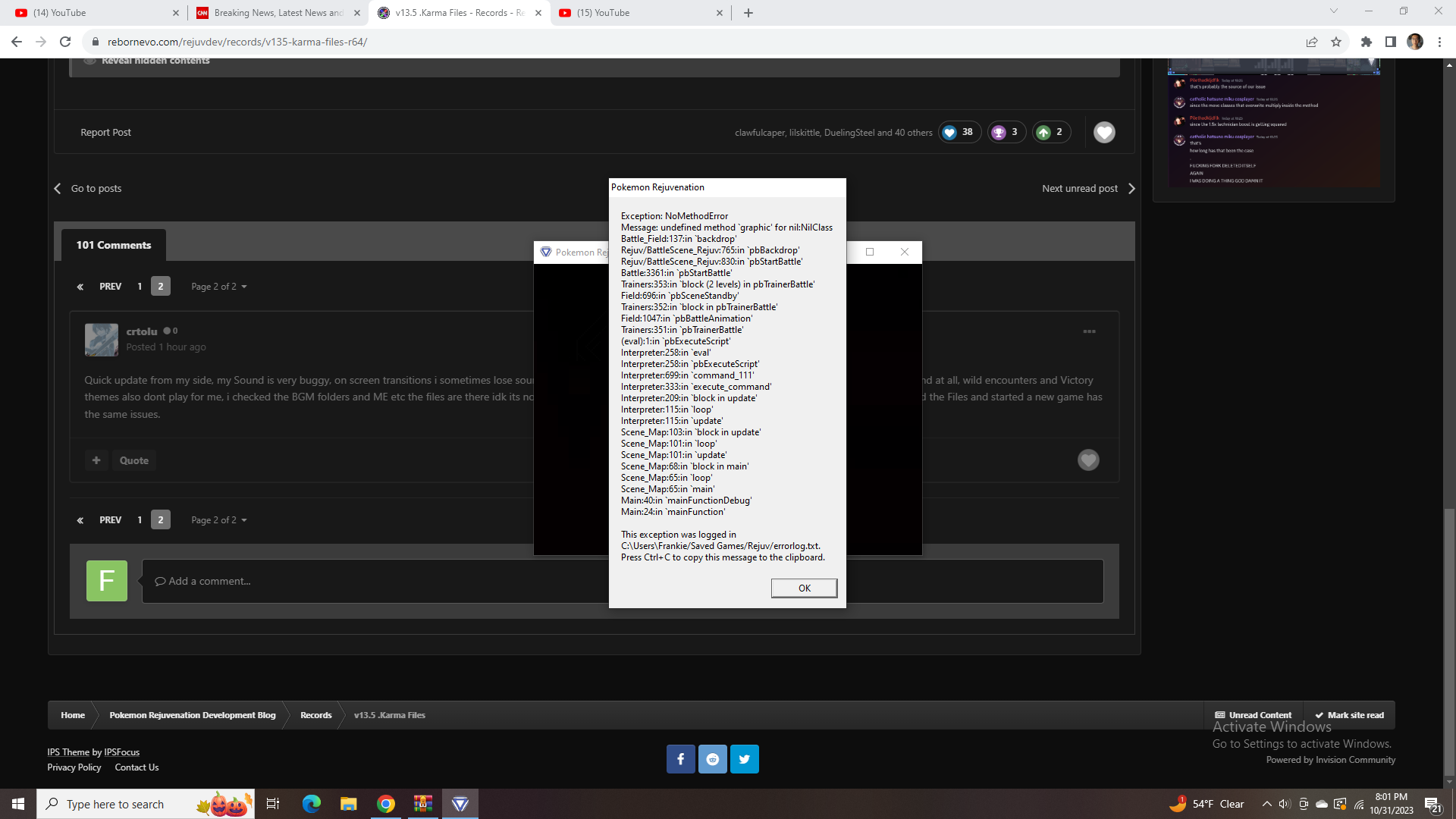Viewport: 1456px width, 819px height.
Task: Click the blue heart Like reaction count
Action: 959,132
